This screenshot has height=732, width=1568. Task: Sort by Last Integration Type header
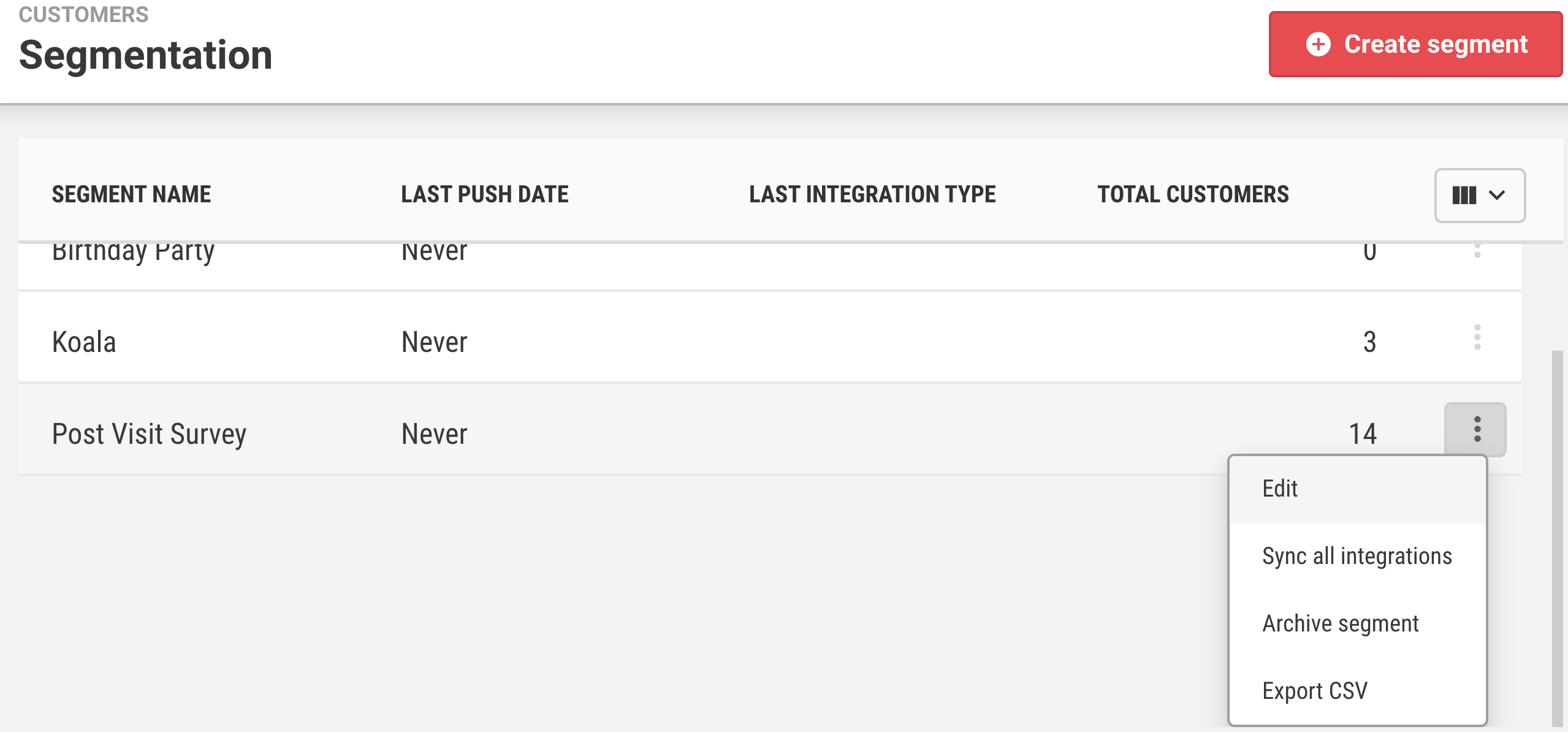[872, 195]
